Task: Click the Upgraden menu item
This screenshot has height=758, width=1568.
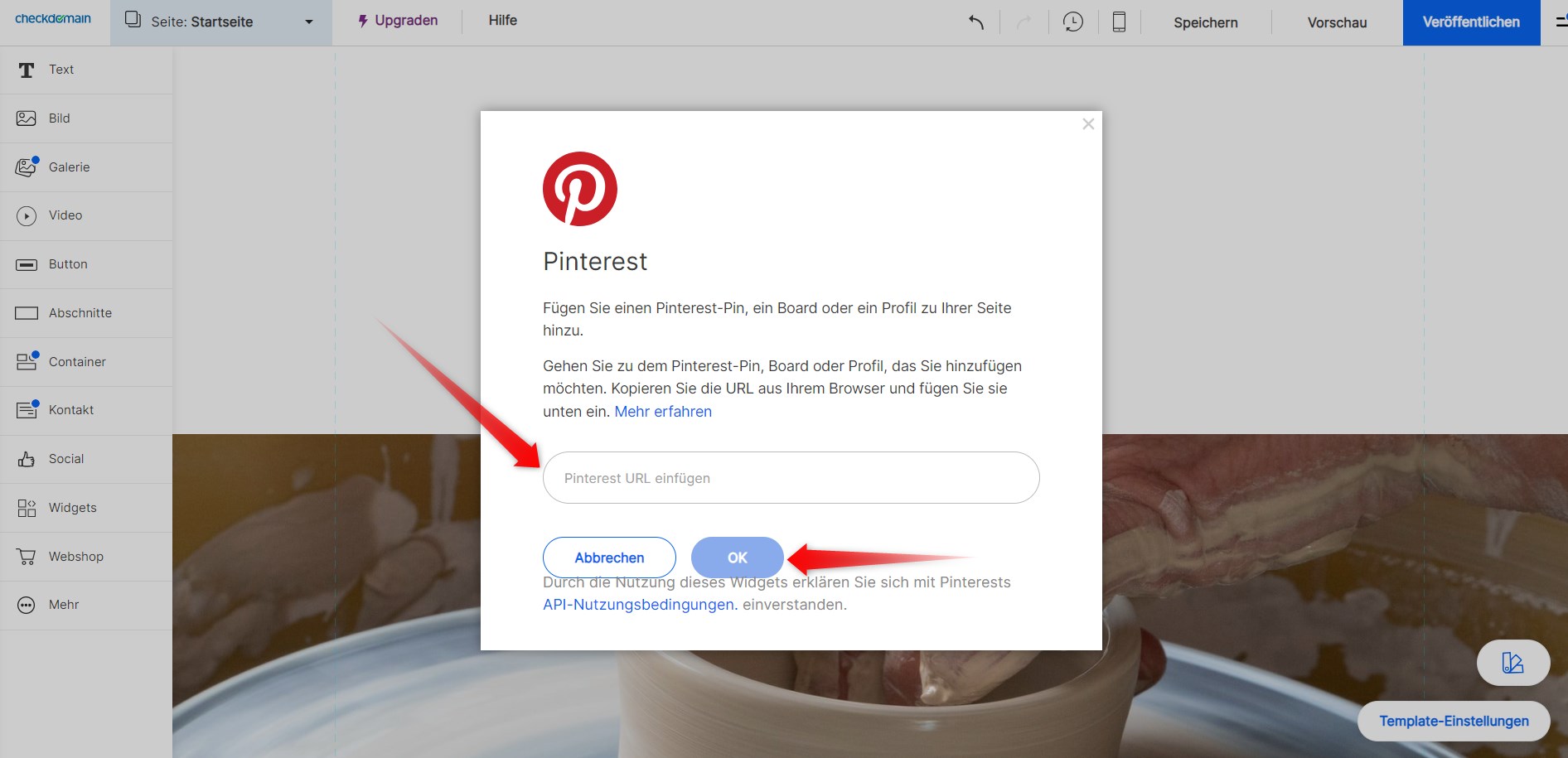Action: 398,21
